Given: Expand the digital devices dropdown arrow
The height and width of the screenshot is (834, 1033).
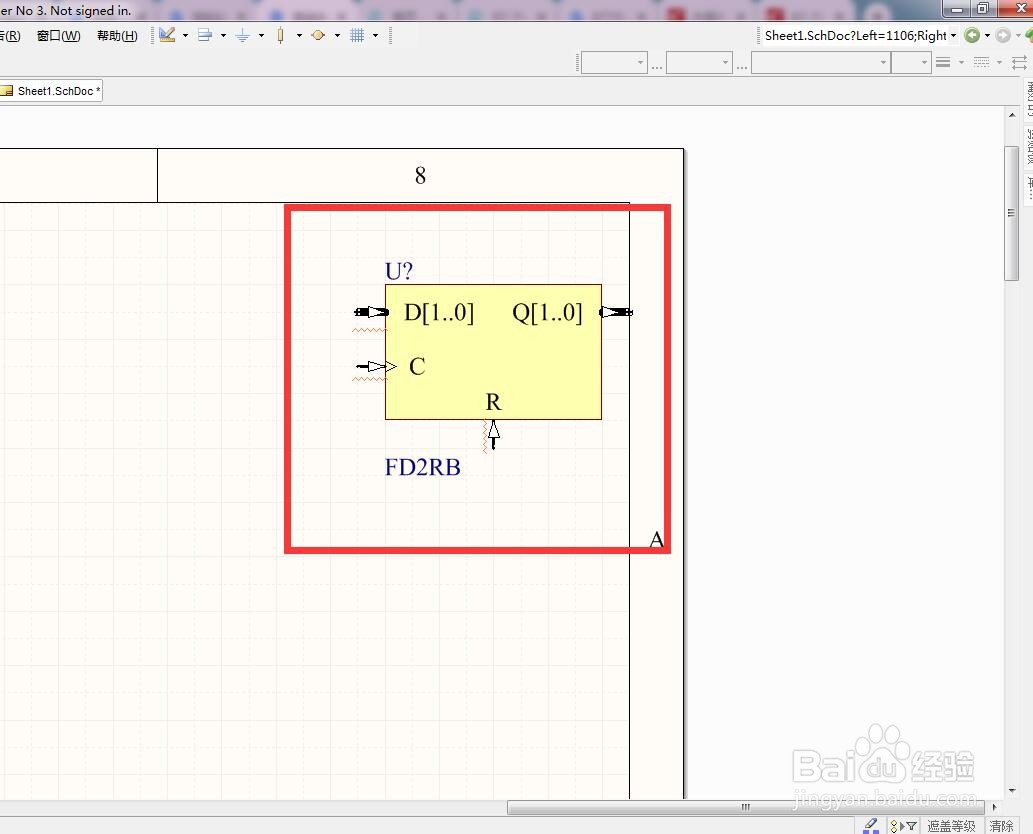Looking at the screenshot, I should click(x=299, y=36).
